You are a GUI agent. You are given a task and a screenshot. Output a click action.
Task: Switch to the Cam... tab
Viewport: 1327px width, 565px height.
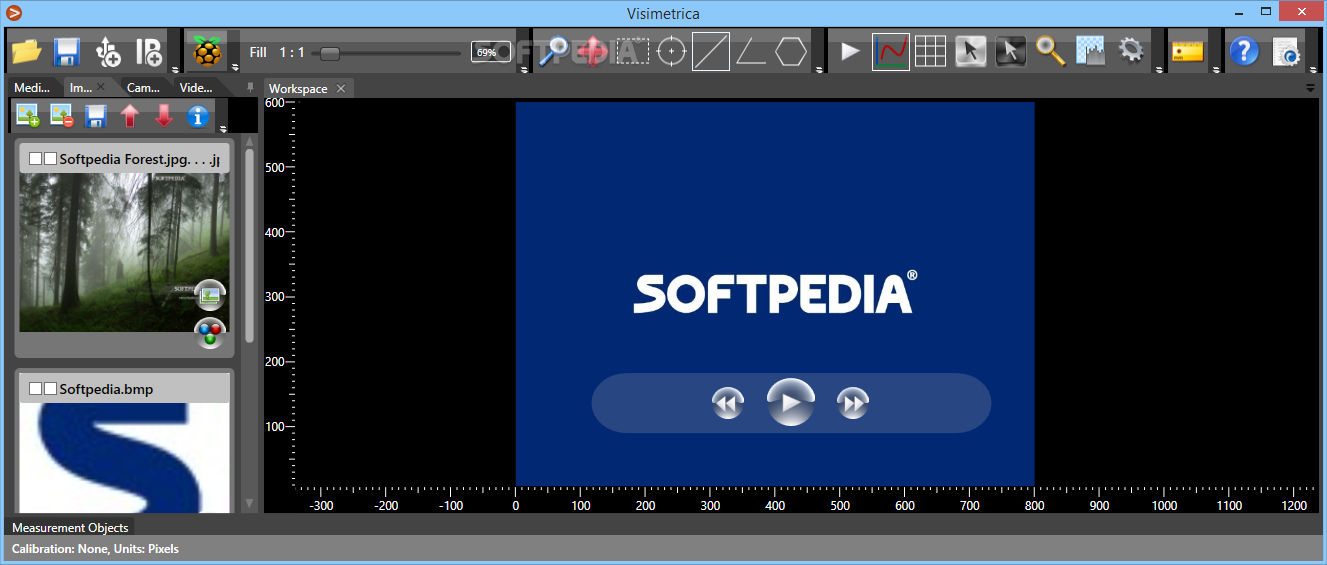point(144,88)
